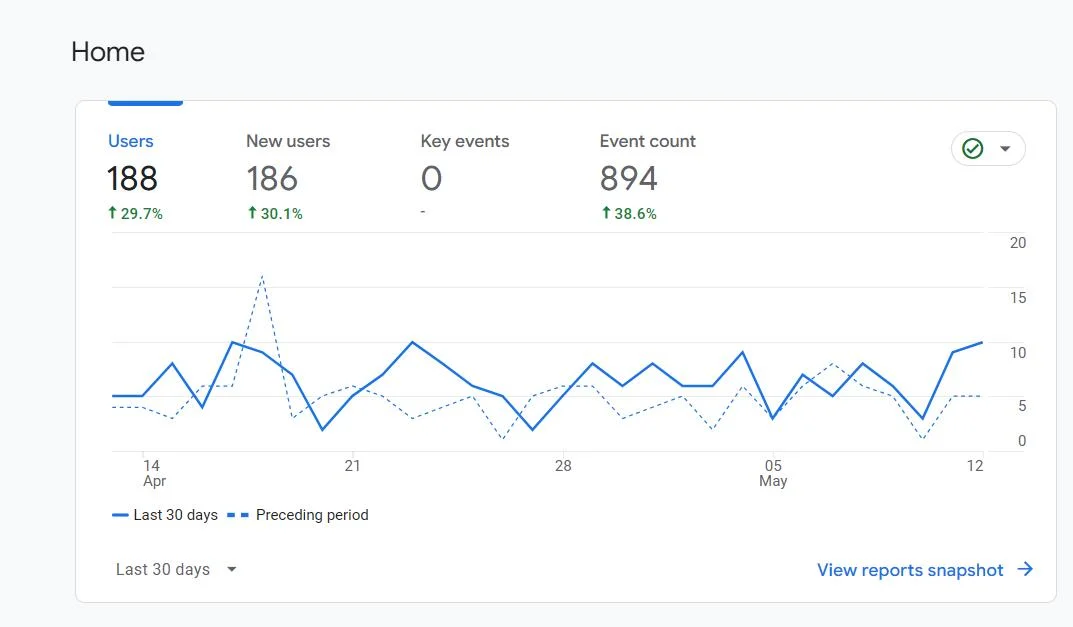Viewport: 1073px width, 627px height.
Task: Click the final solid-line data point at 12 May
Action: point(982,342)
